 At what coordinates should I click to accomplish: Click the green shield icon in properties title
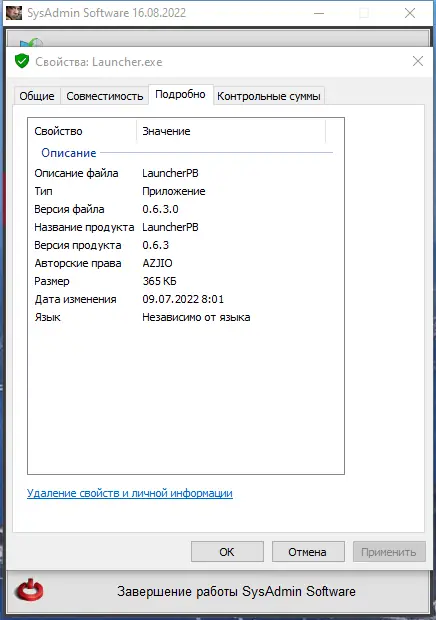(22, 61)
